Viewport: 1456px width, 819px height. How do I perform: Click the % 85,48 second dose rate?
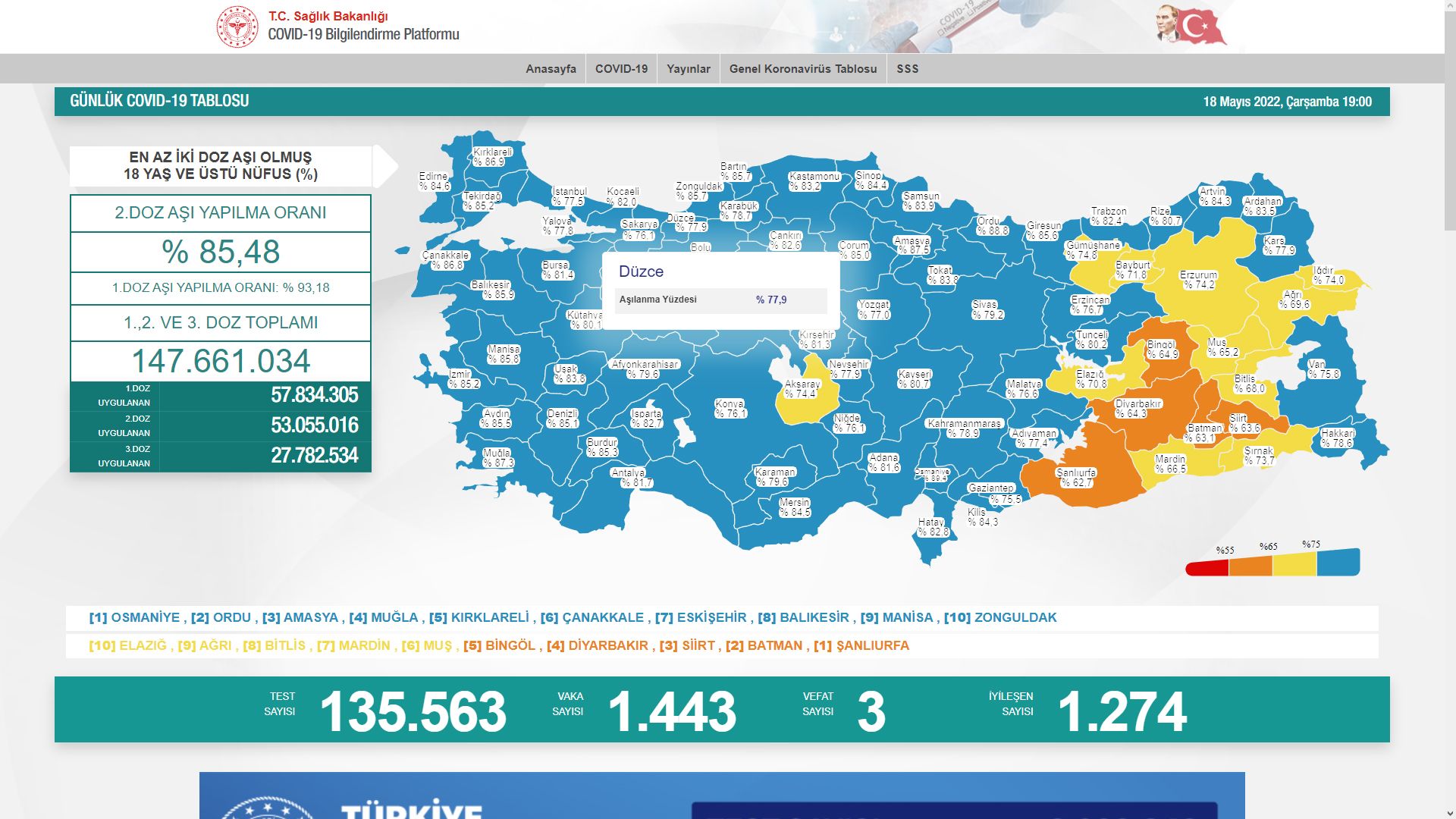pos(221,252)
